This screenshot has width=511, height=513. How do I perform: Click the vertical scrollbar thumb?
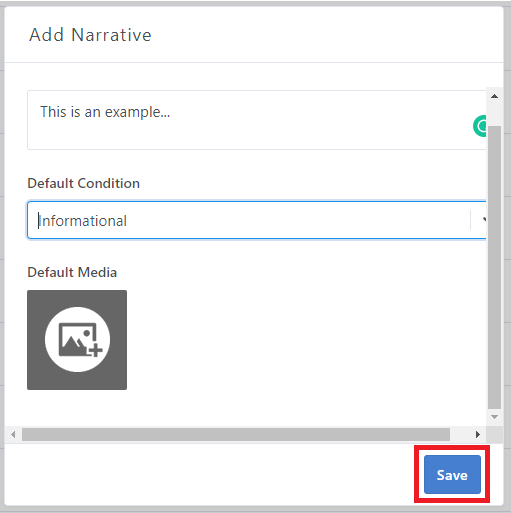(494, 267)
